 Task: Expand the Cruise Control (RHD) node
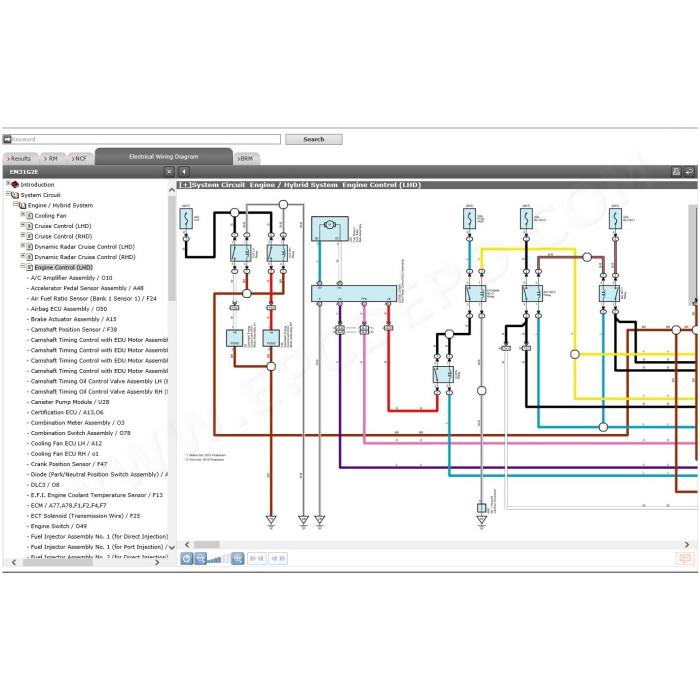pyautogui.click(x=23, y=235)
